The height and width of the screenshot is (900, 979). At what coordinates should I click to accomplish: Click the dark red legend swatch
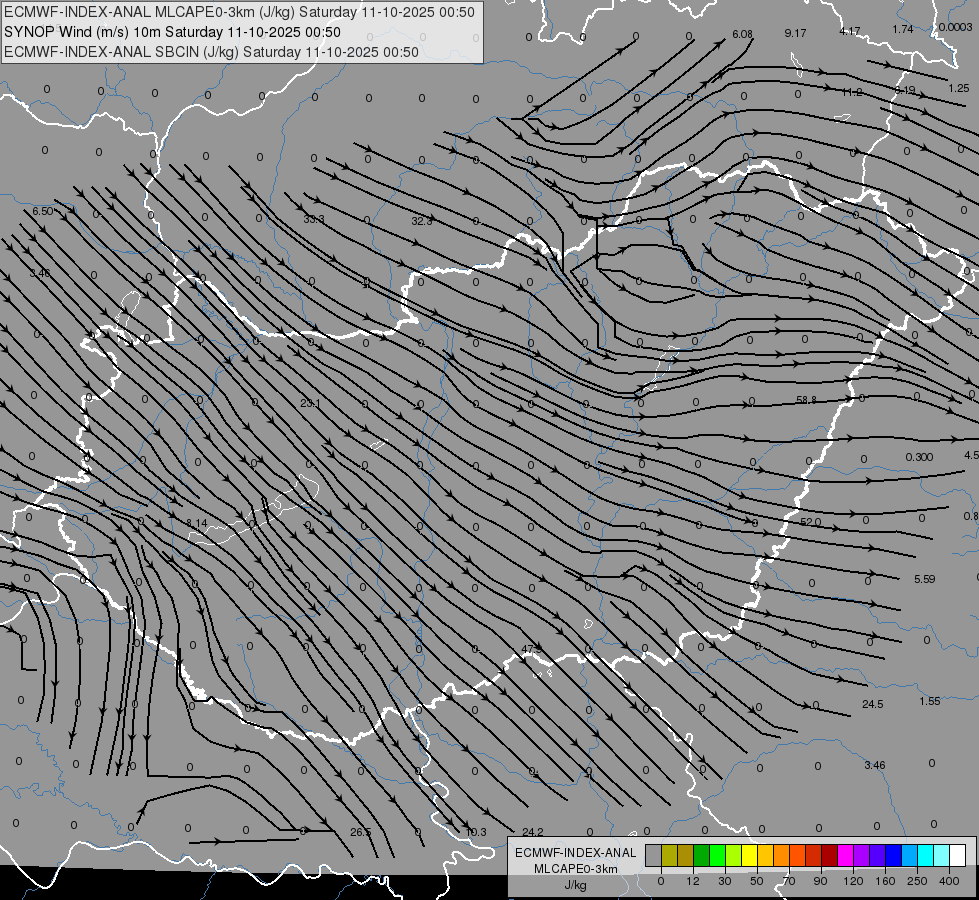click(830, 855)
